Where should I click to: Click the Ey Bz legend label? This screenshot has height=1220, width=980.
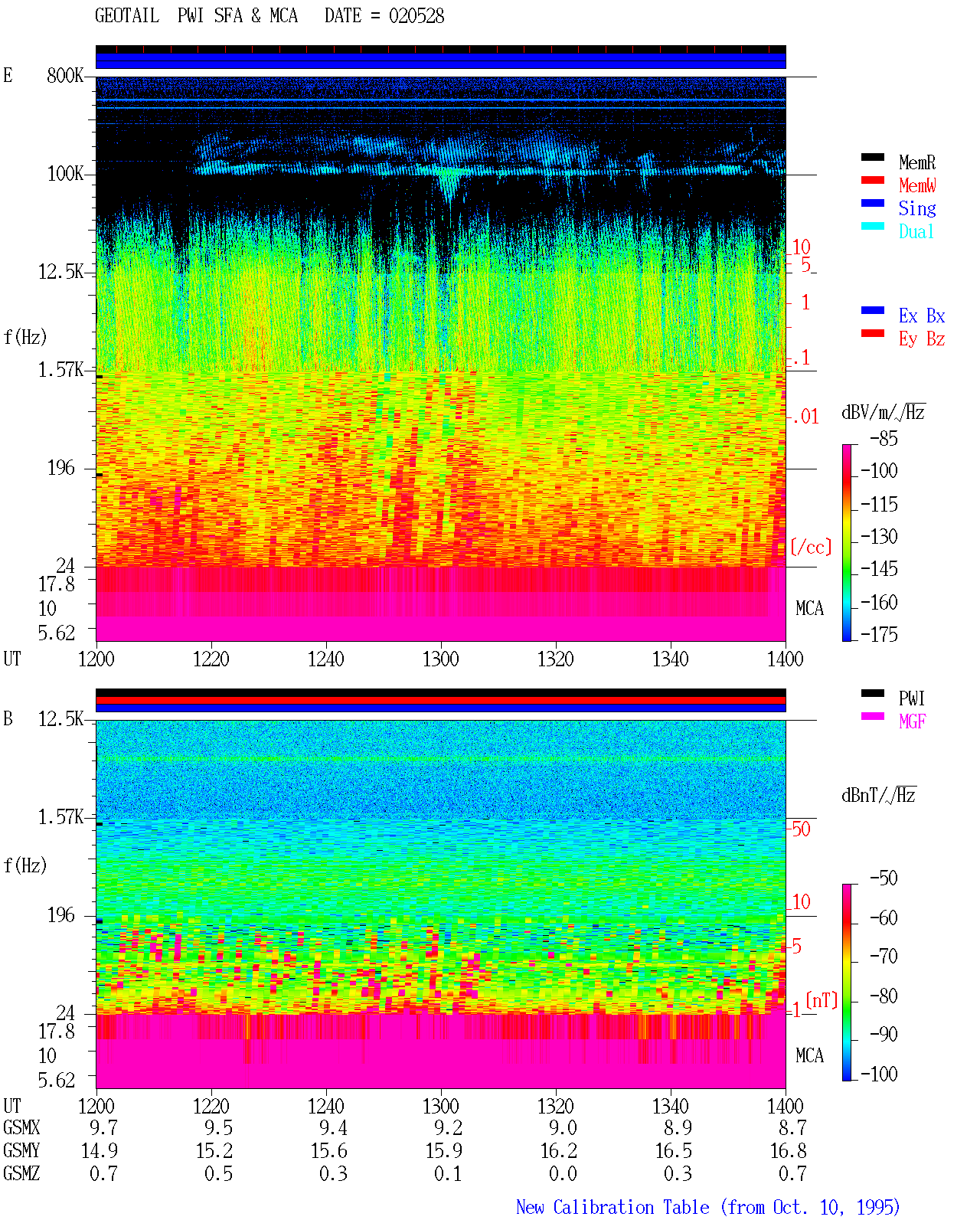[x=922, y=339]
